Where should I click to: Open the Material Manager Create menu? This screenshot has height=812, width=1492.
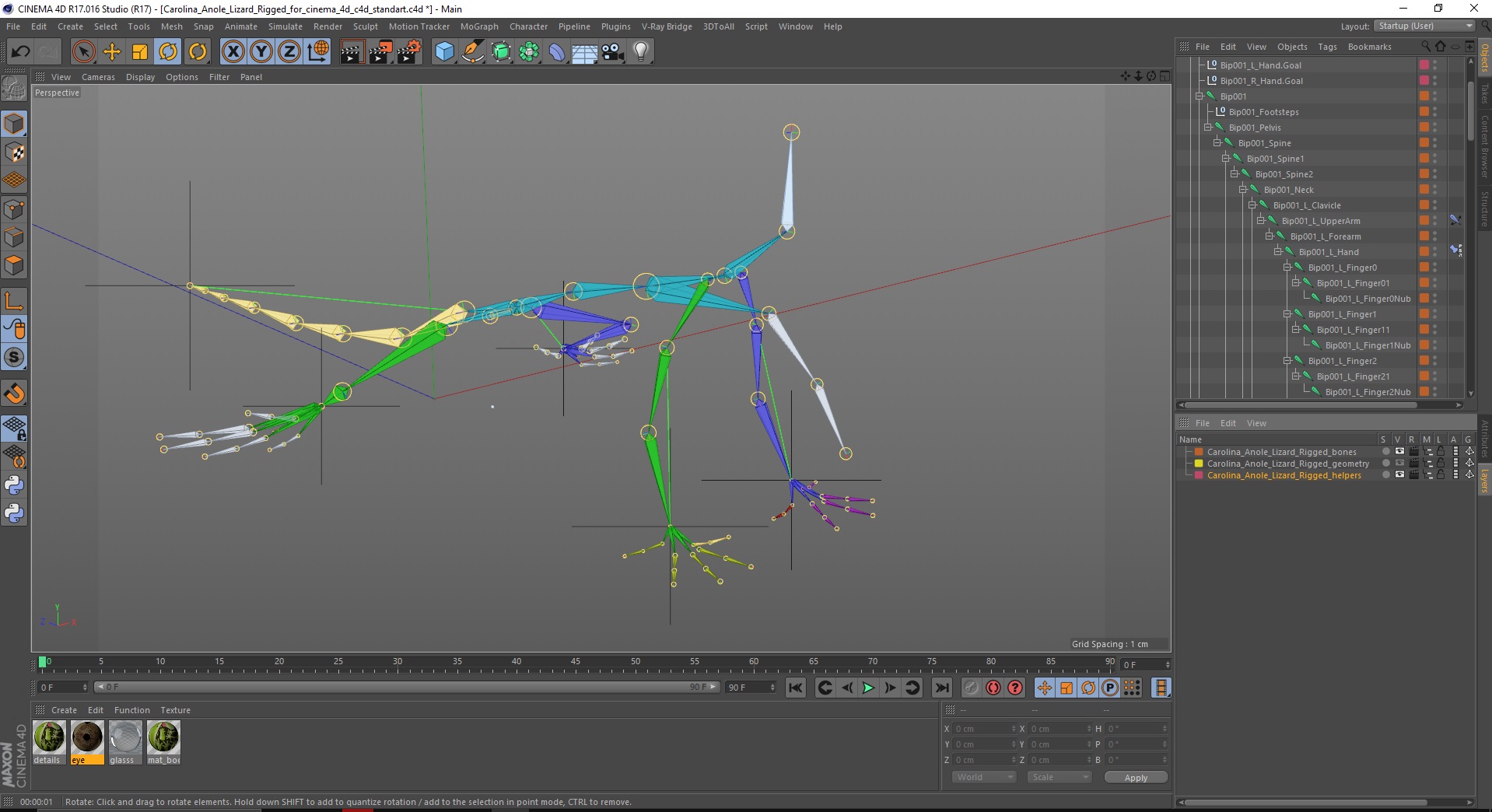[64, 710]
